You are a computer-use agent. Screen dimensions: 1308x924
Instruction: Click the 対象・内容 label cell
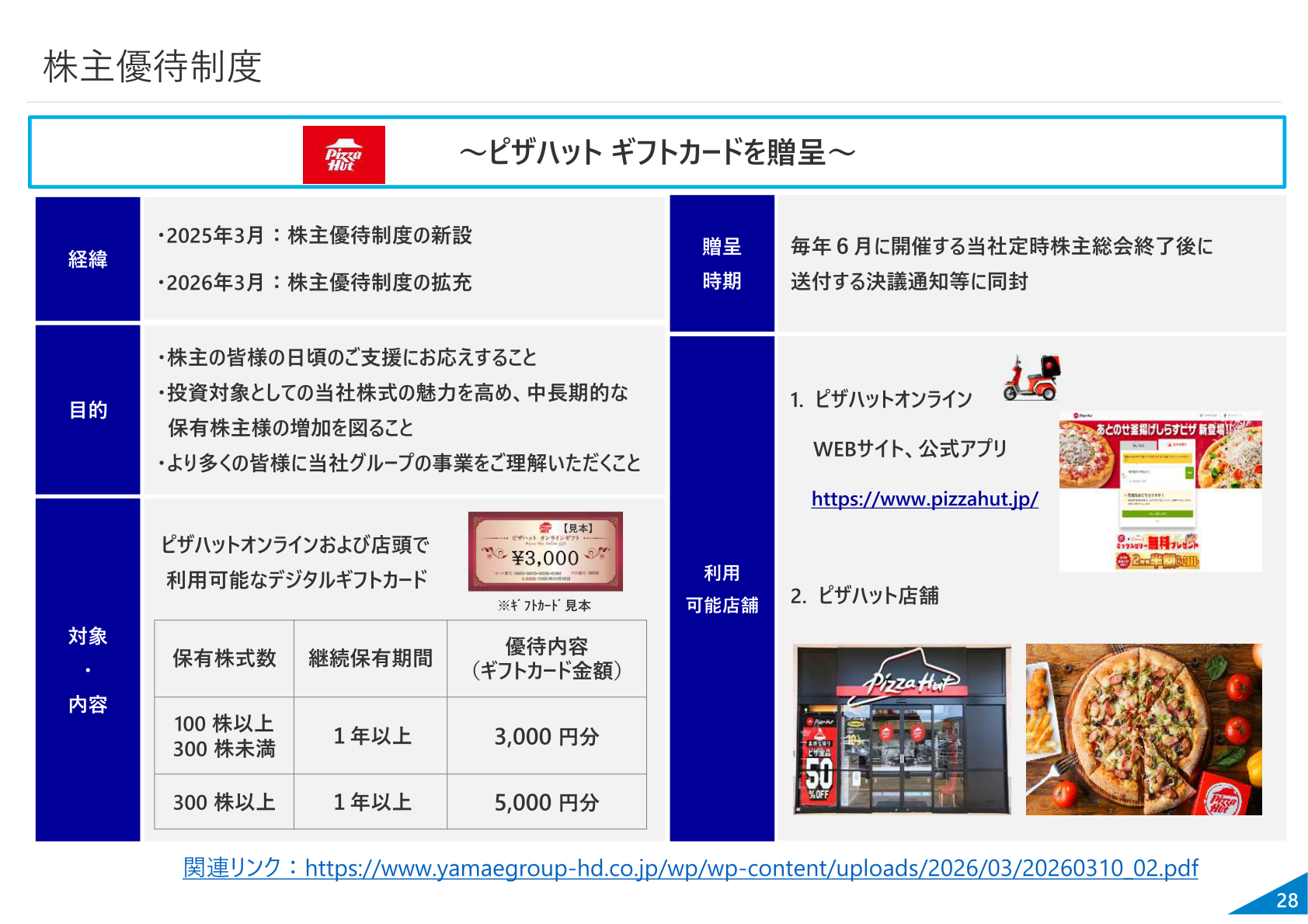(x=88, y=669)
